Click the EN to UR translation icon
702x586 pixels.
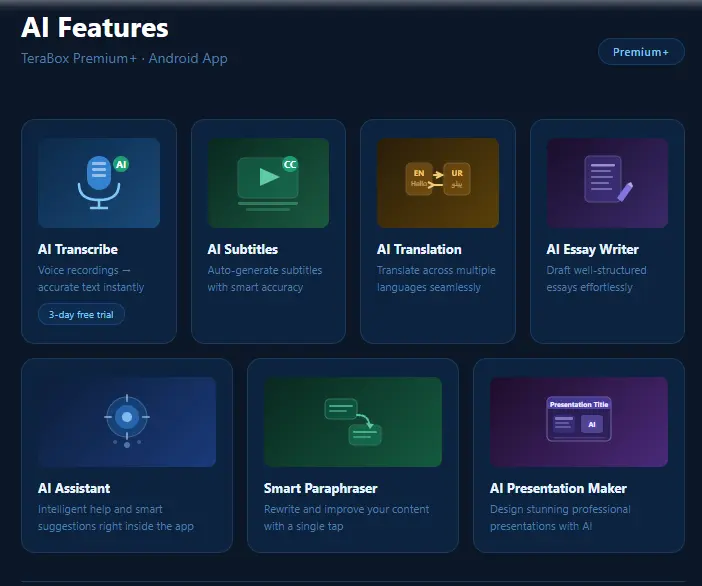point(437,179)
